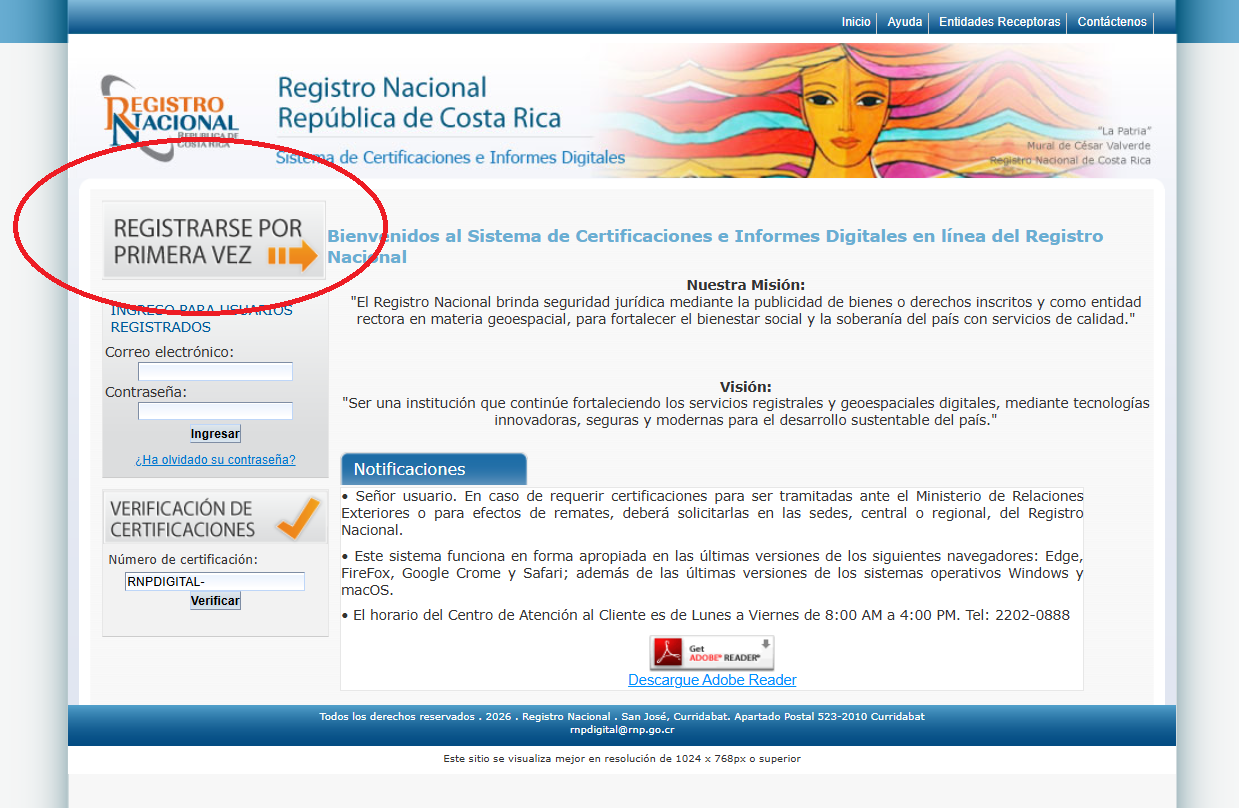Image resolution: width=1239 pixels, height=808 pixels.
Task: Click the Registro Nacional República de Costa Rica title
Action: tap(419, 103)
